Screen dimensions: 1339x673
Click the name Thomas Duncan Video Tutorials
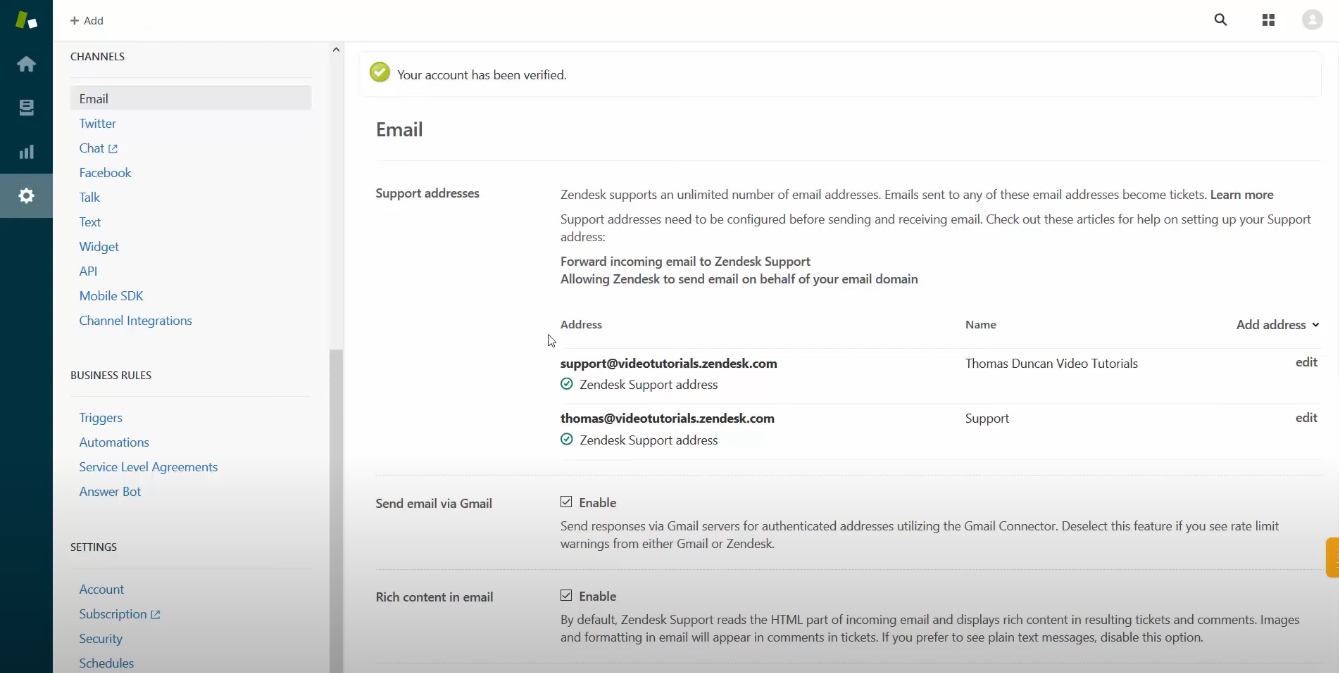[1051, 364]
